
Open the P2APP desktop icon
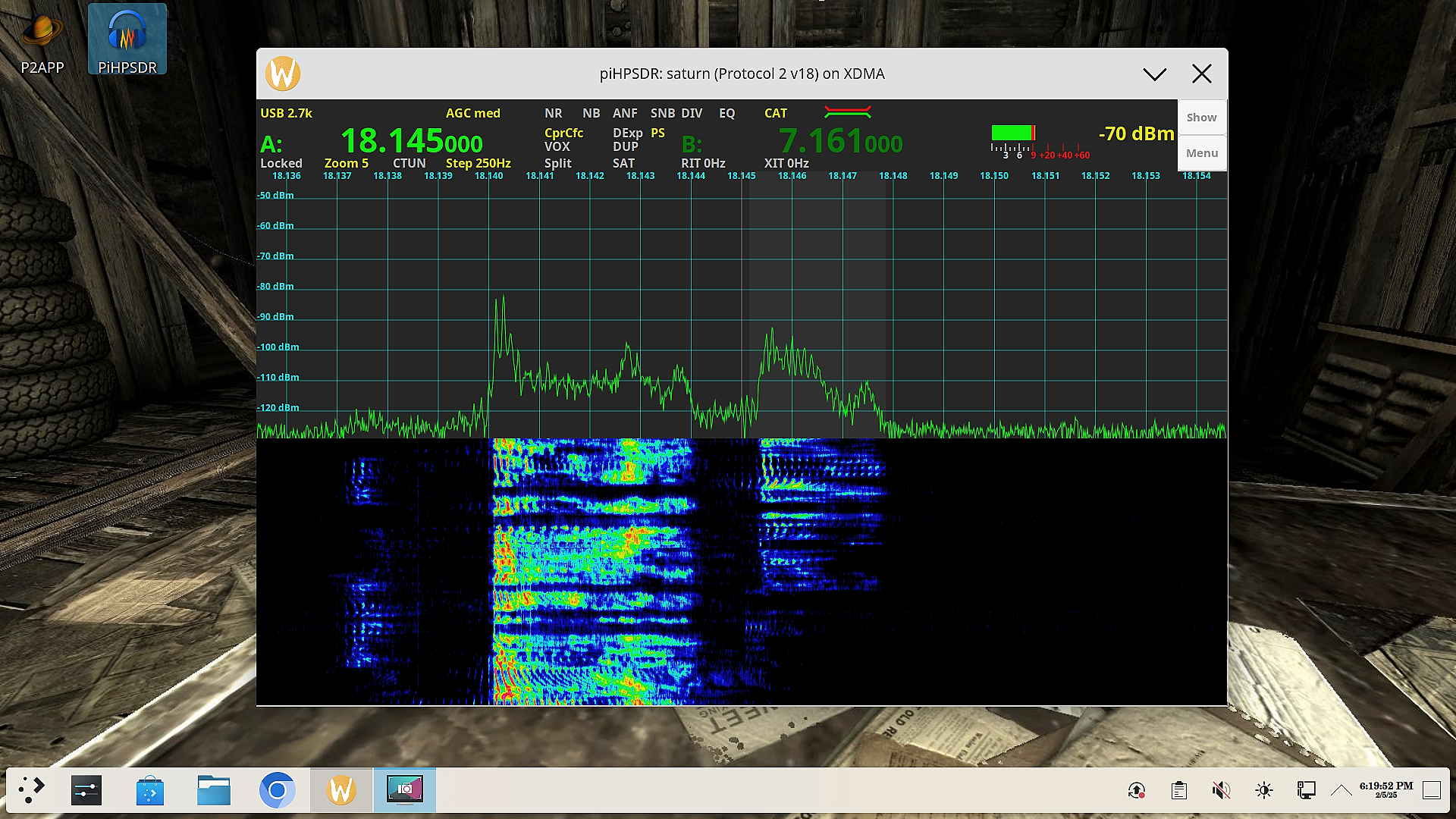coord(42,42)
